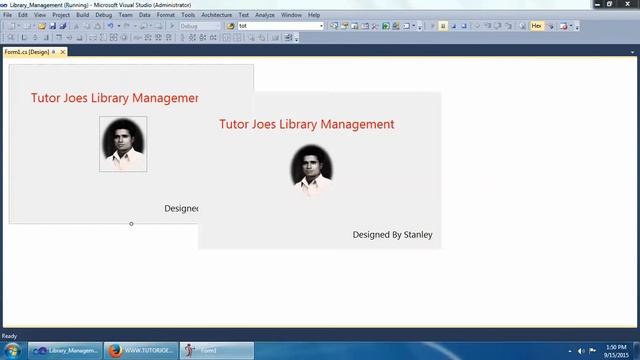Image resolution: width=640 pixels, height=360 pixels.
Task: Click the Stop Debugging icon
Action: coord(453,26)
